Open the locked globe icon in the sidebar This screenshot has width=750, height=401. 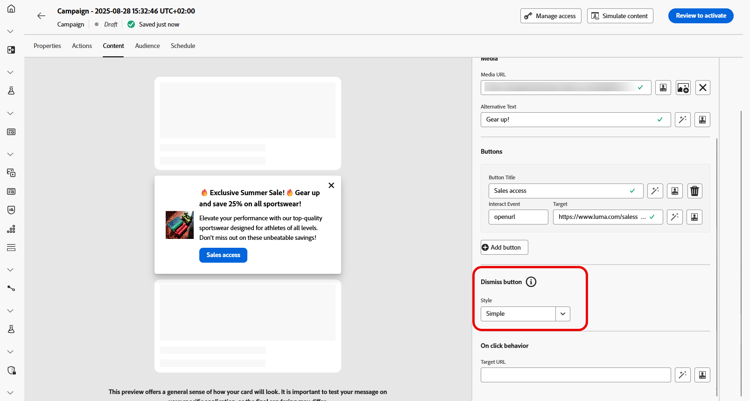pos(11,370)
